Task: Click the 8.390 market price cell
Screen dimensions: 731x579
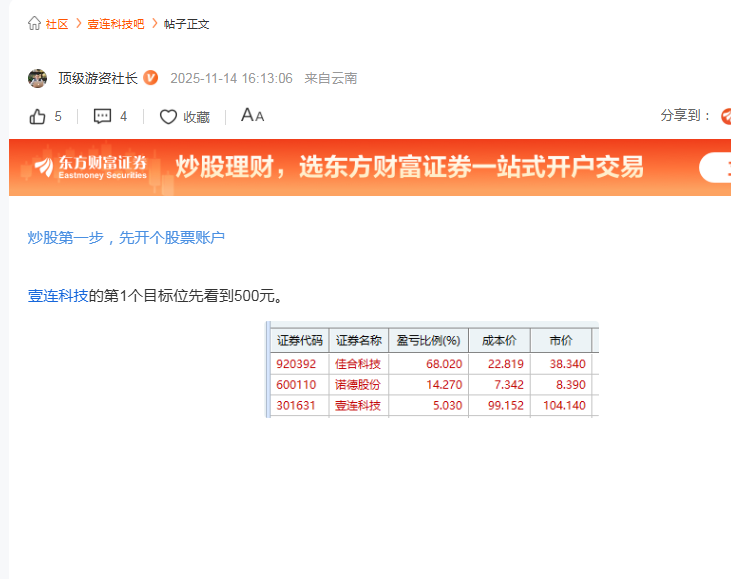Action: [571, 385]
